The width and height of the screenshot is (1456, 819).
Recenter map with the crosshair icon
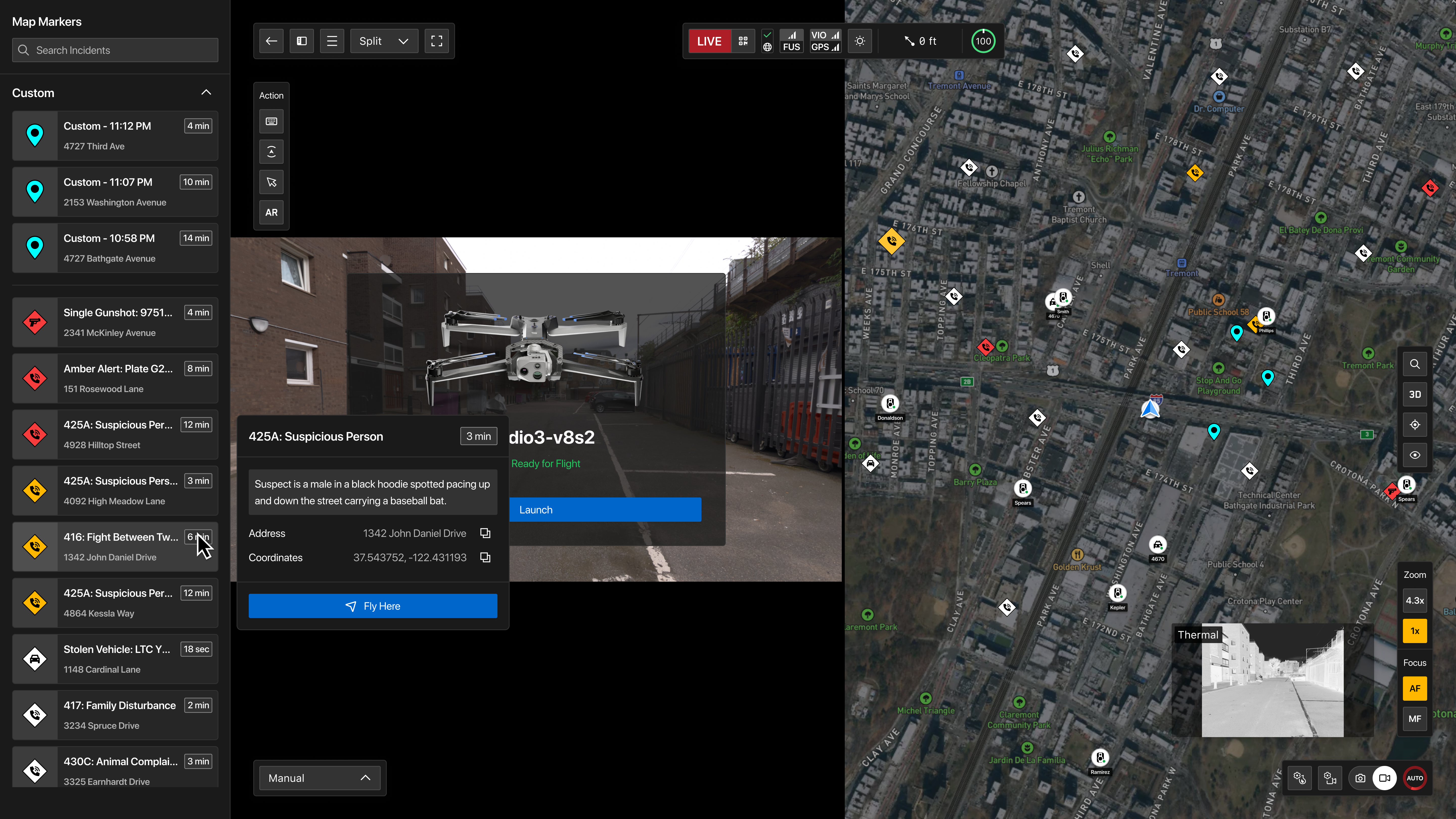coord(1415,424)
